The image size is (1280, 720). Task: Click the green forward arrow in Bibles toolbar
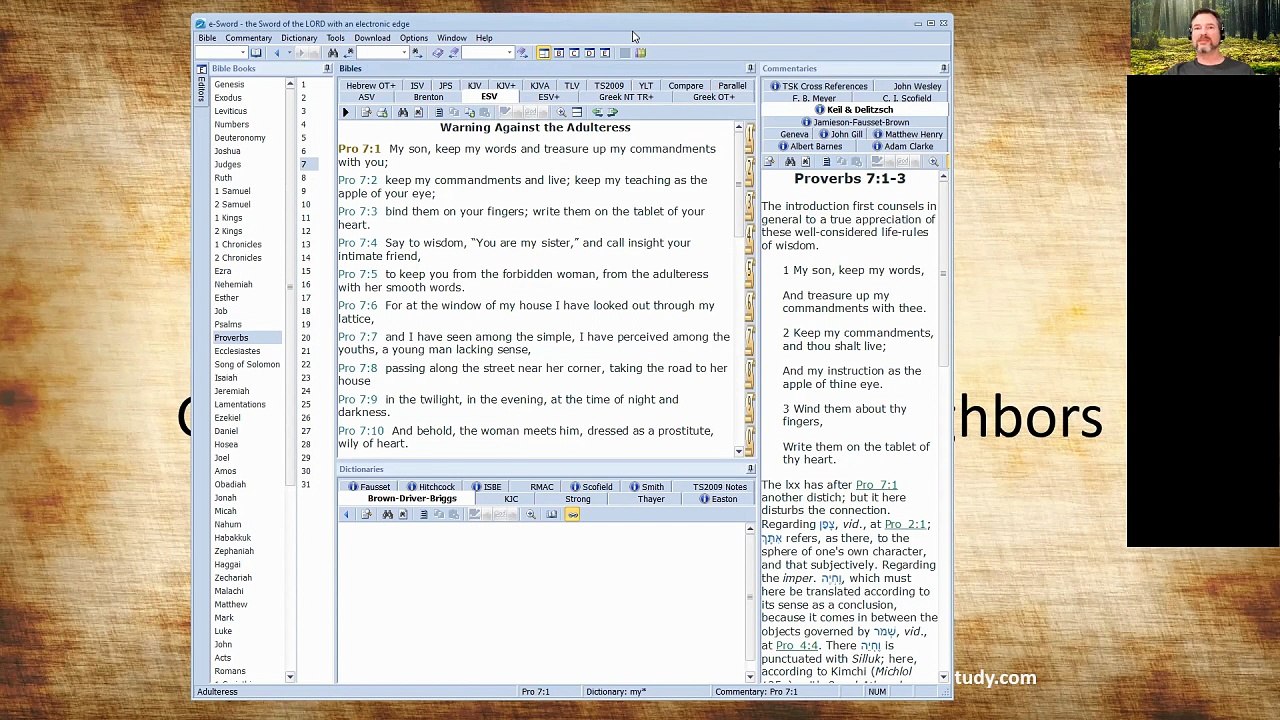coord(612,112)
